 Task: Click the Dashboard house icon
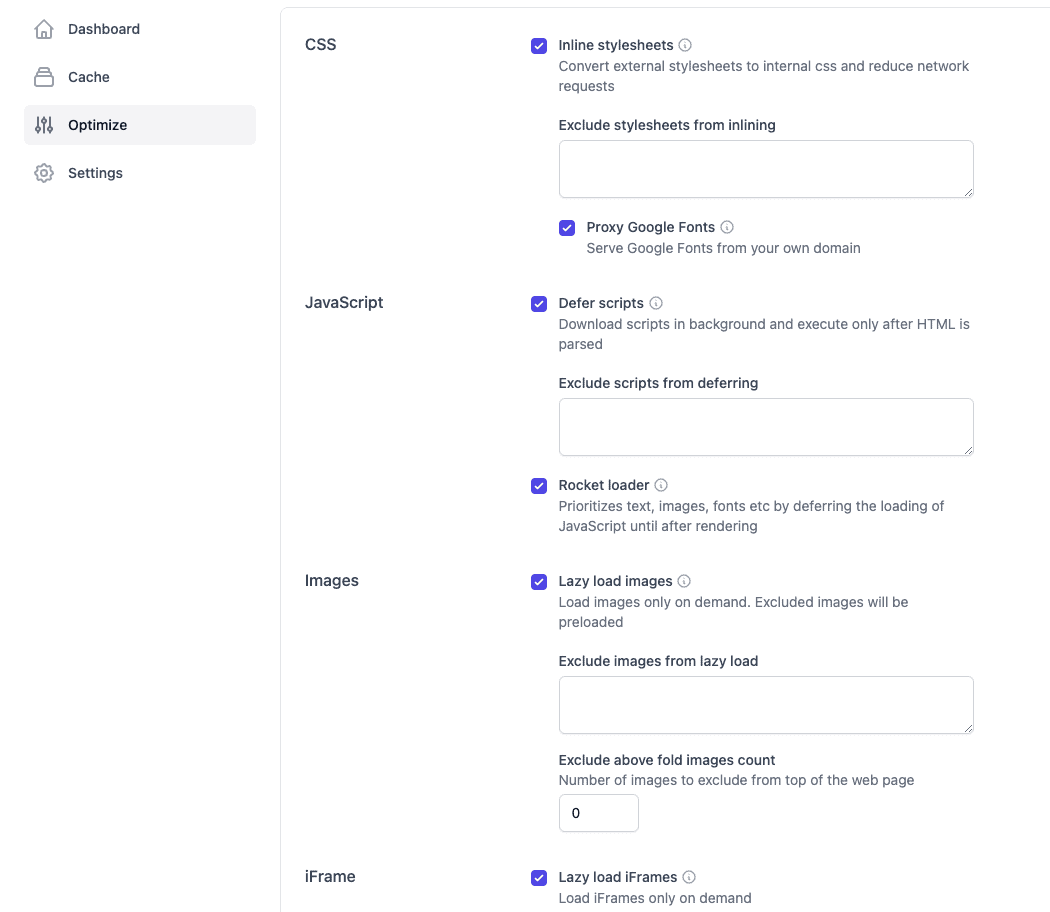[44, 29]
